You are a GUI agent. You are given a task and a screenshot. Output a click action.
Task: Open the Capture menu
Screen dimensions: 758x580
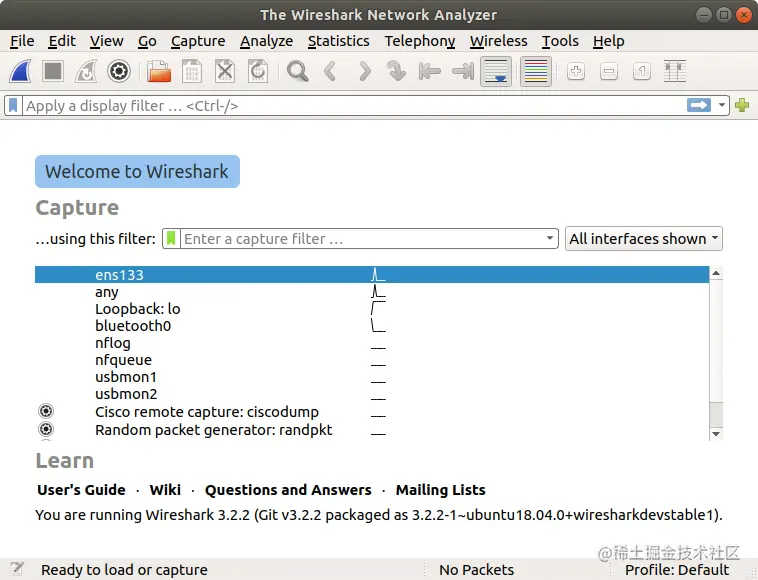(198, 41)
